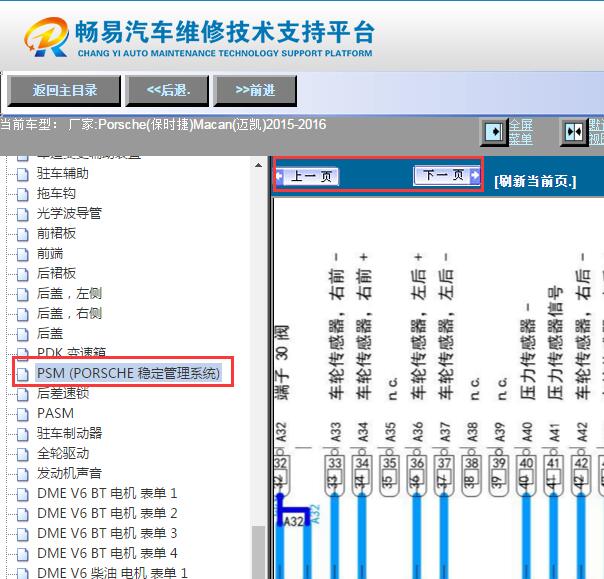
Task: Open the 驻车制动器 entry
Action: [69, 433]
